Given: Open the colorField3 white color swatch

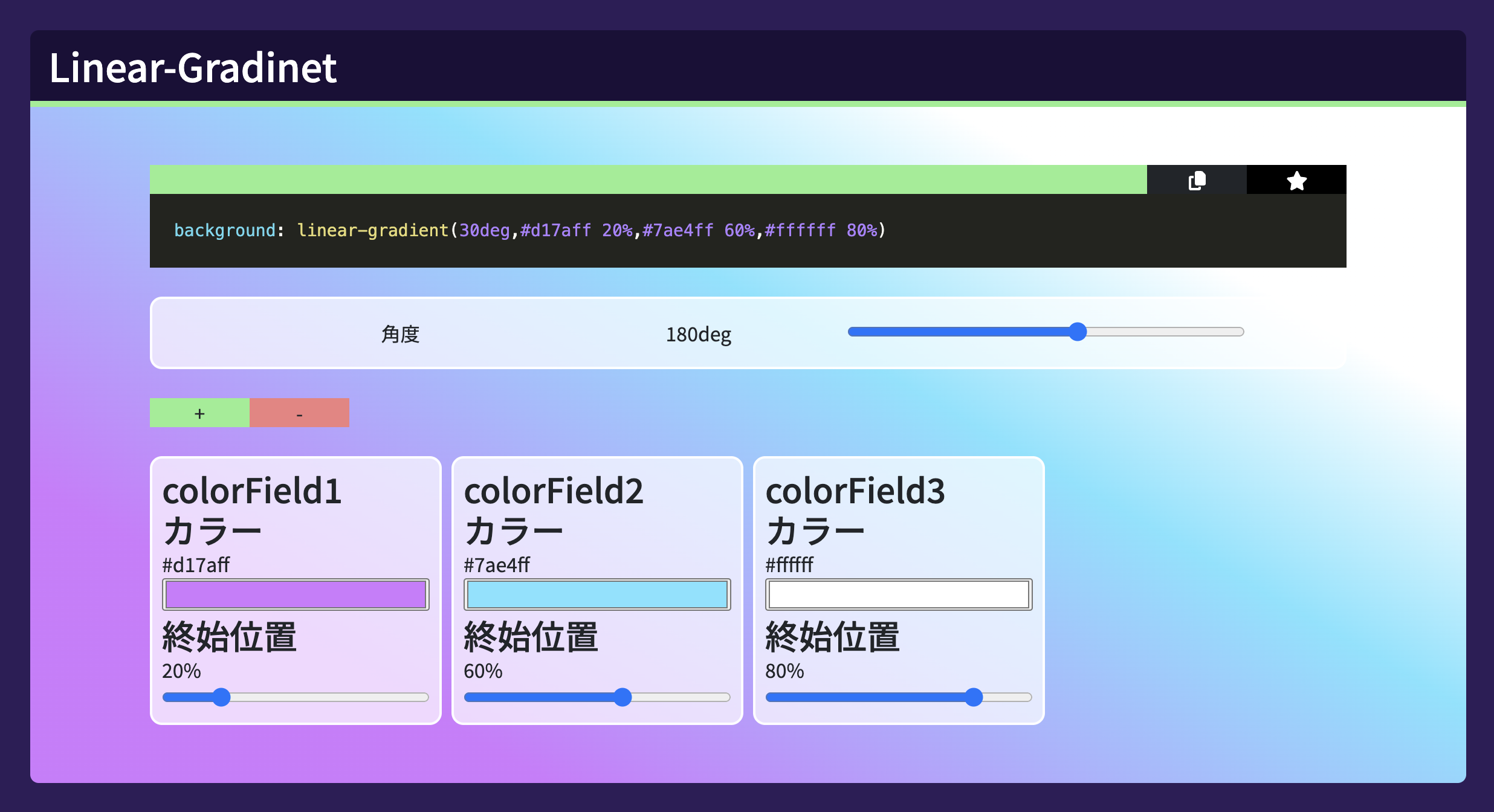Looking at the screenshot, I should [x=899, y=594].
